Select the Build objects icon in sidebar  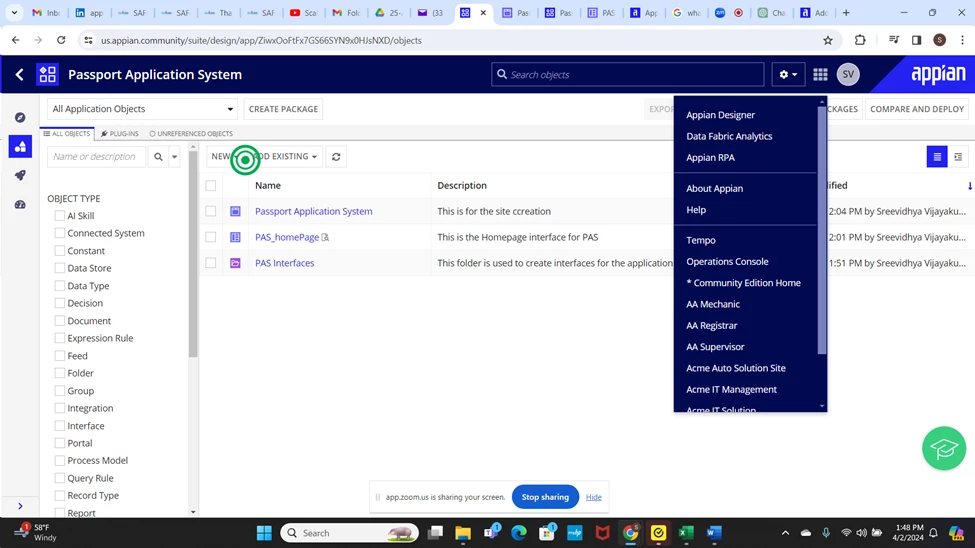[20, 147]
